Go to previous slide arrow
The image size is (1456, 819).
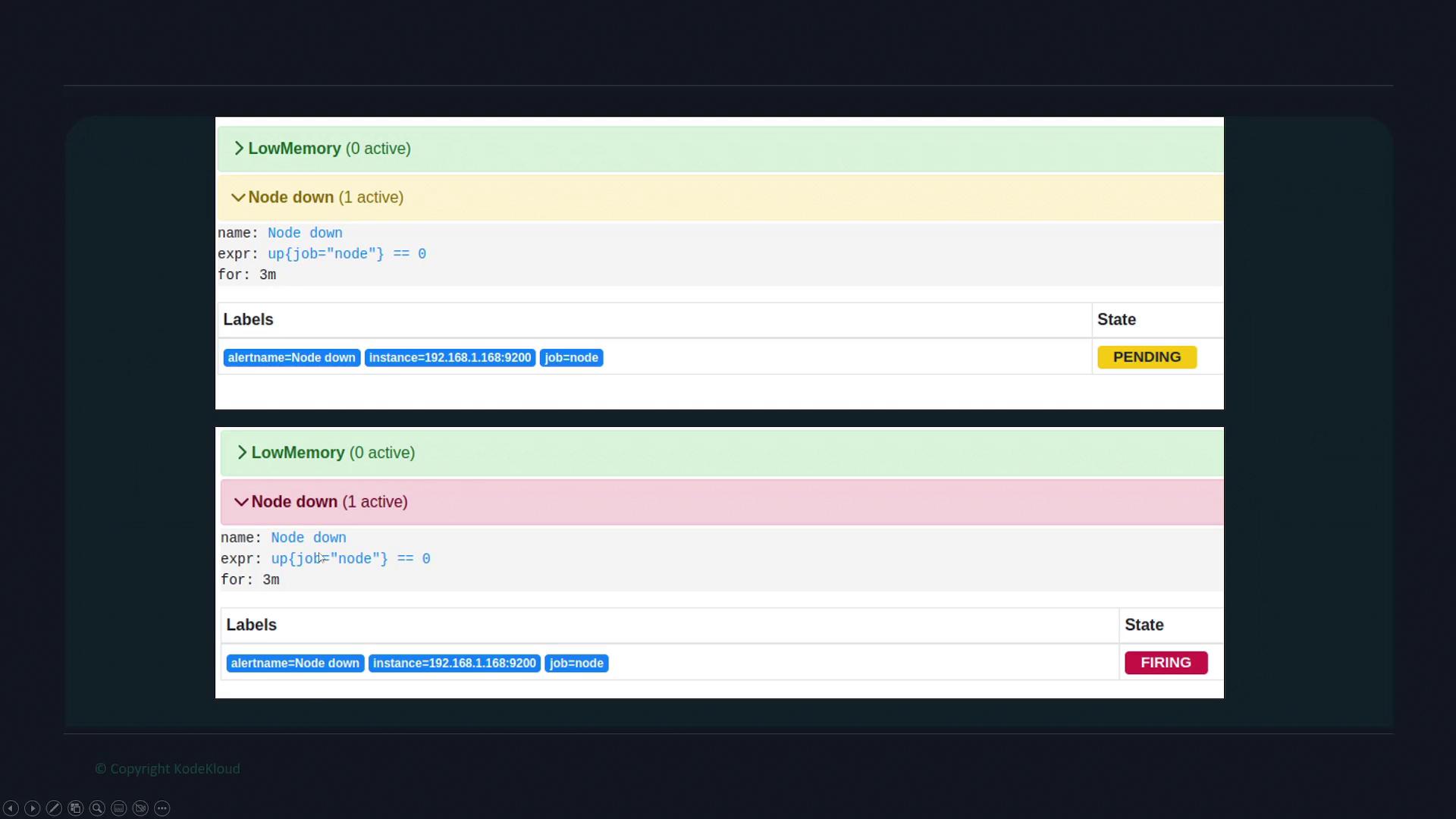(11, 808)
